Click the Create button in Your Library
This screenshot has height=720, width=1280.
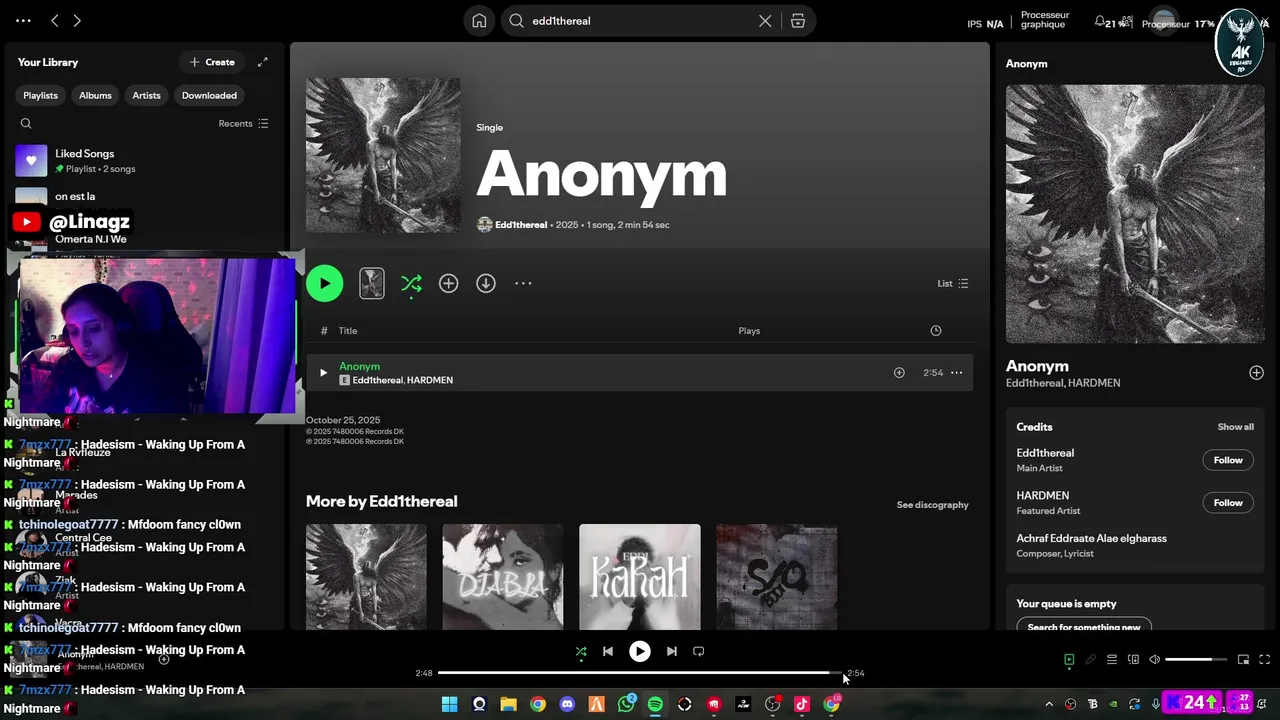(212, 62)
